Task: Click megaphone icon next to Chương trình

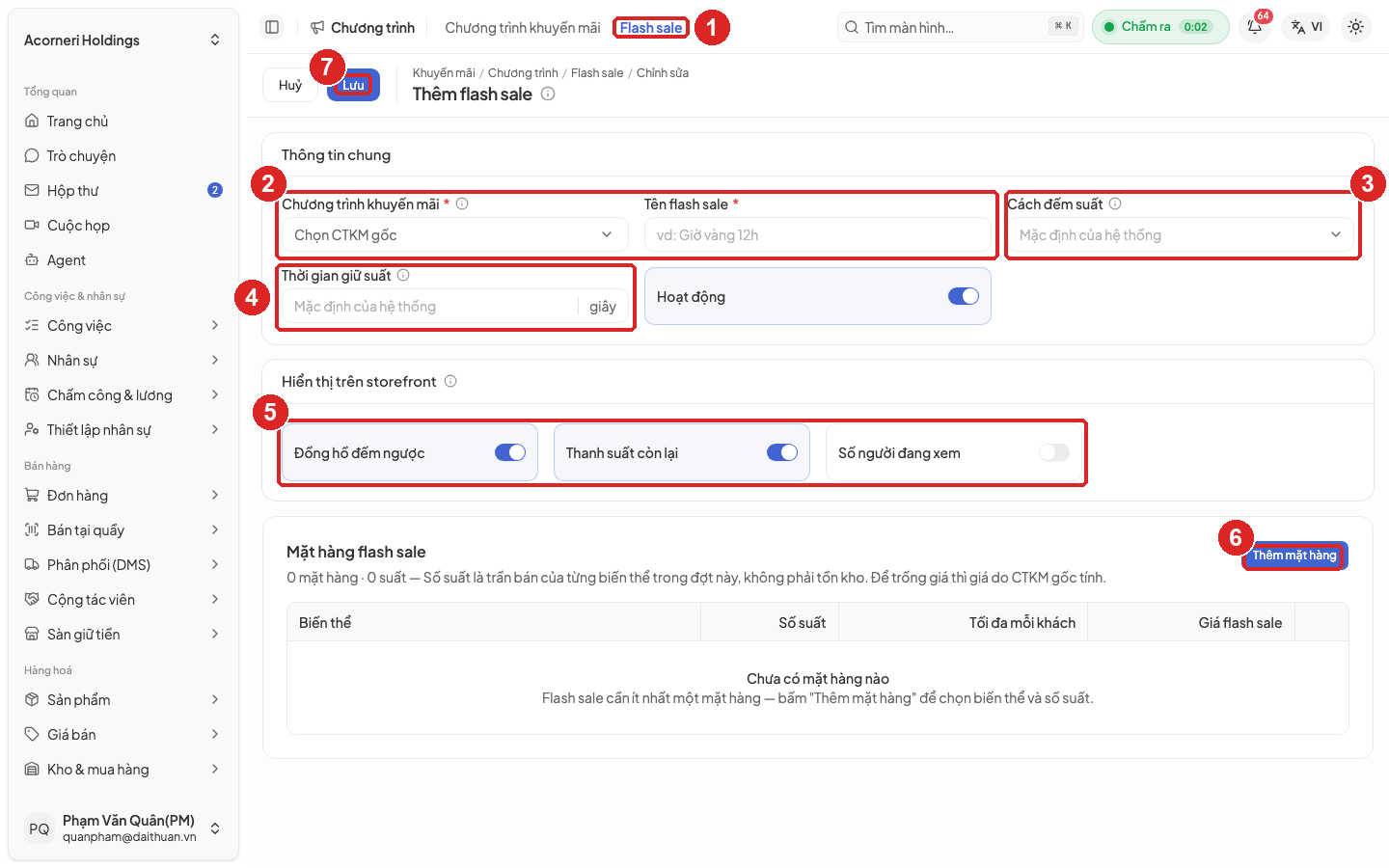Action: pos(317,27)
